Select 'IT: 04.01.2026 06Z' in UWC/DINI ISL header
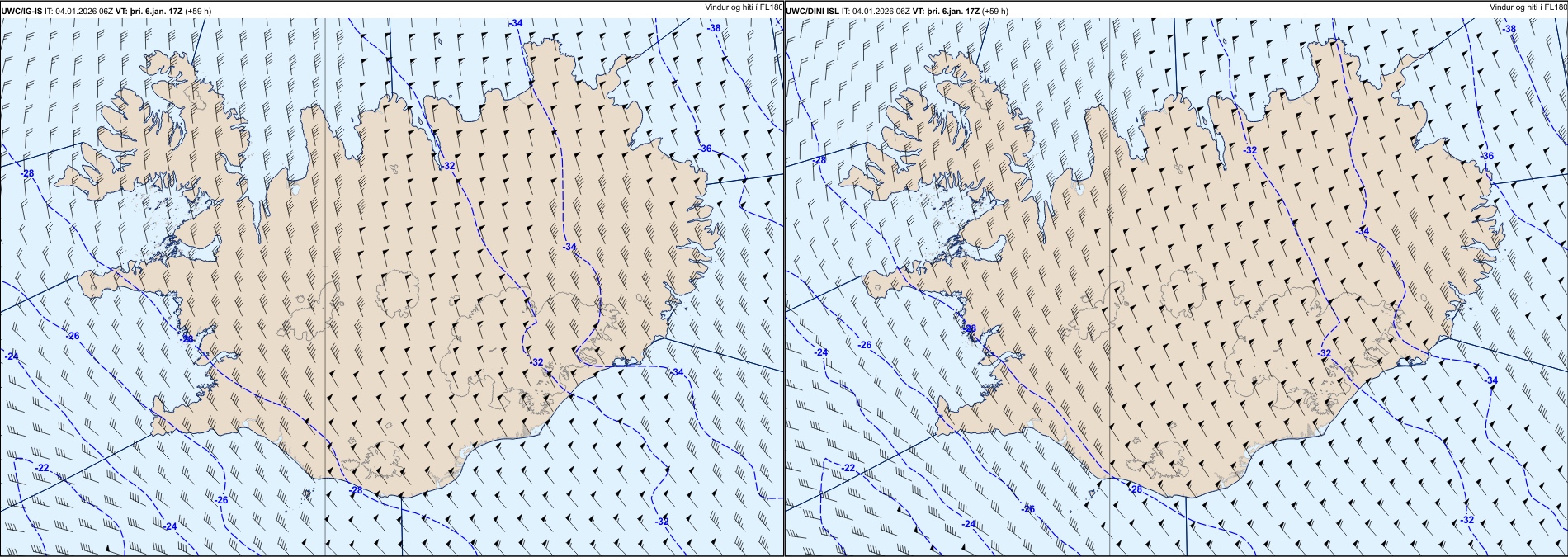1568x557 pixels. 877,11
